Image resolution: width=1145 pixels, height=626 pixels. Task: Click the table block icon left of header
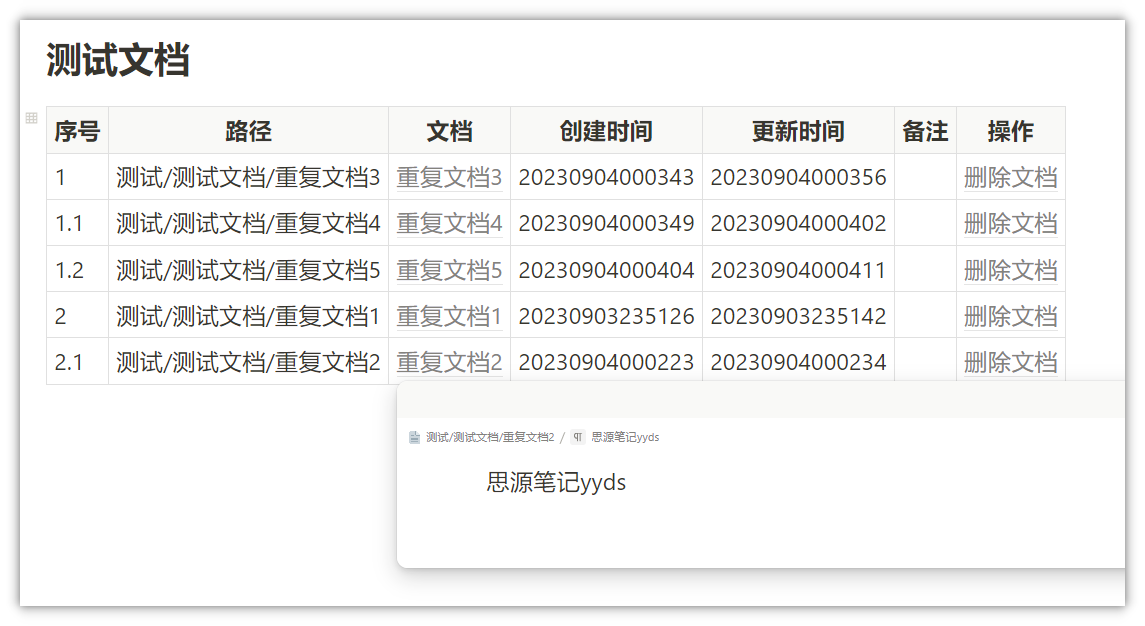click(x=31, y=118)
